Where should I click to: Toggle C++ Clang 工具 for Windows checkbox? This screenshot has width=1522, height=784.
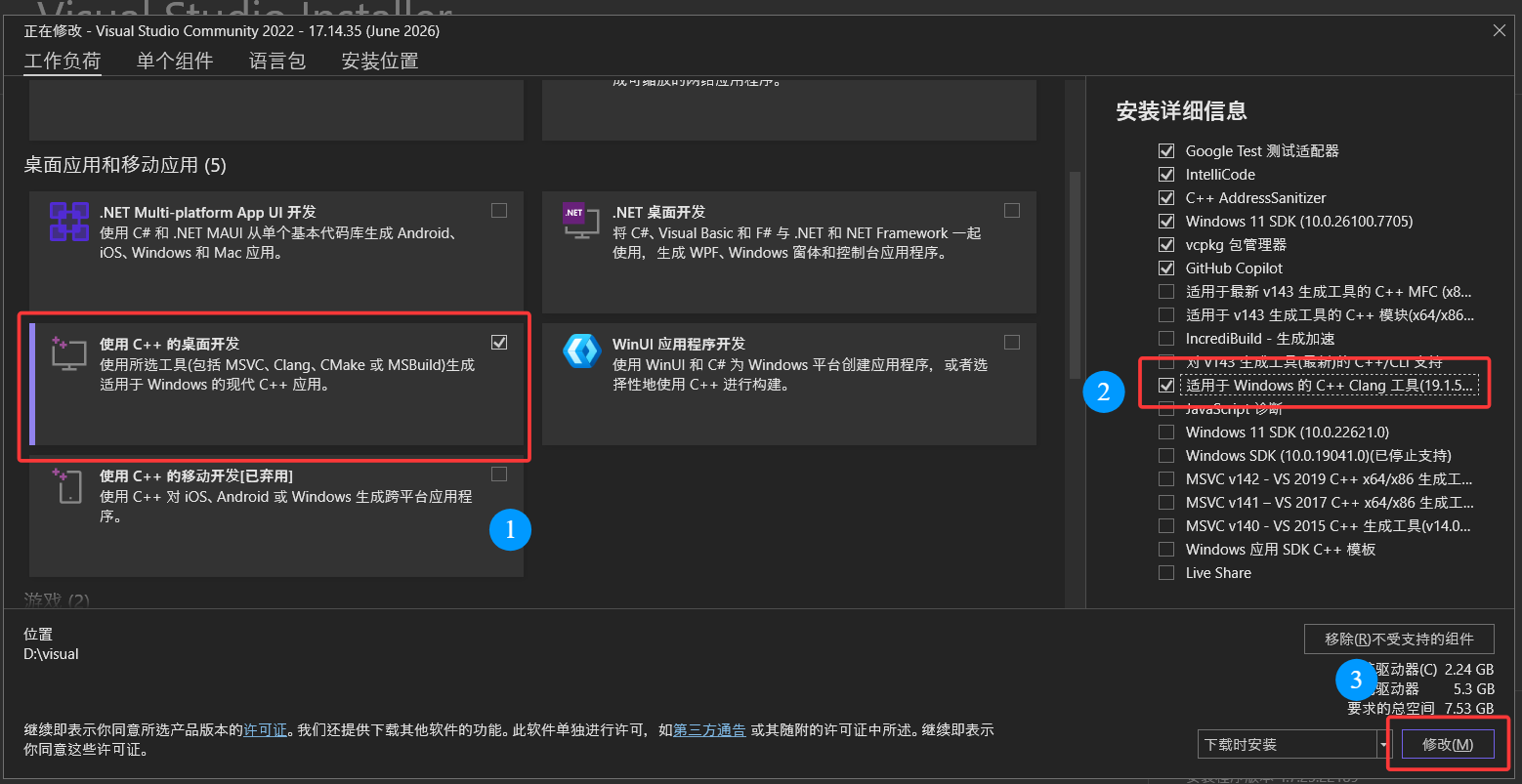pyautogui.click(x=1165, y=386)
